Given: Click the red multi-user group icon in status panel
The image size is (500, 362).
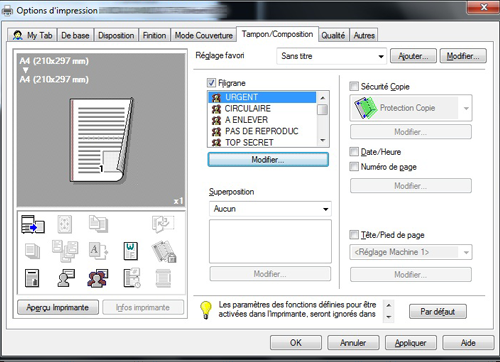Looking at the screenshot, I should (x=98, y=278).
